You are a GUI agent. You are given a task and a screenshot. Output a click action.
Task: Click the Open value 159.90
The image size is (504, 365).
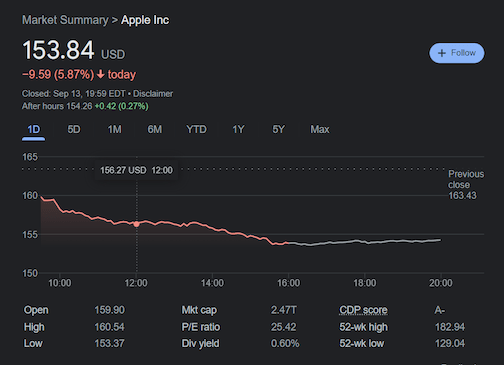coord(109,310)
